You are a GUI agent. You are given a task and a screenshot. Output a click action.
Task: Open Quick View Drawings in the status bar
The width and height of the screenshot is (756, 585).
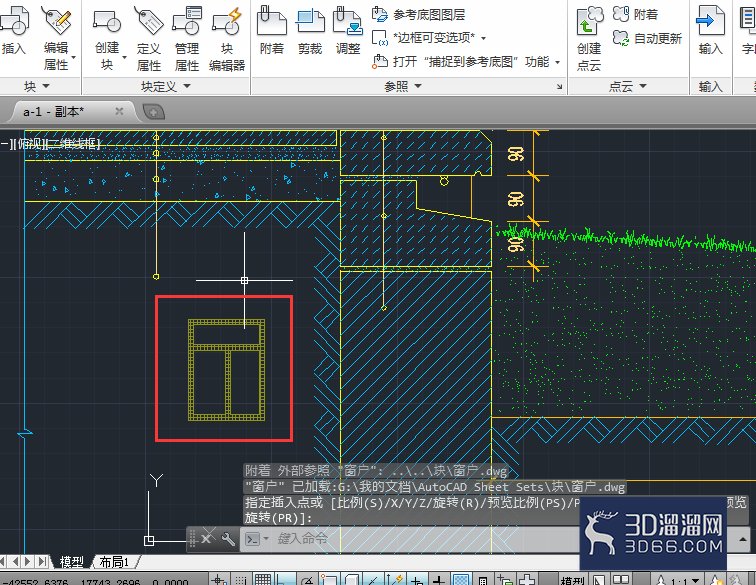click(x=620, y=580)
